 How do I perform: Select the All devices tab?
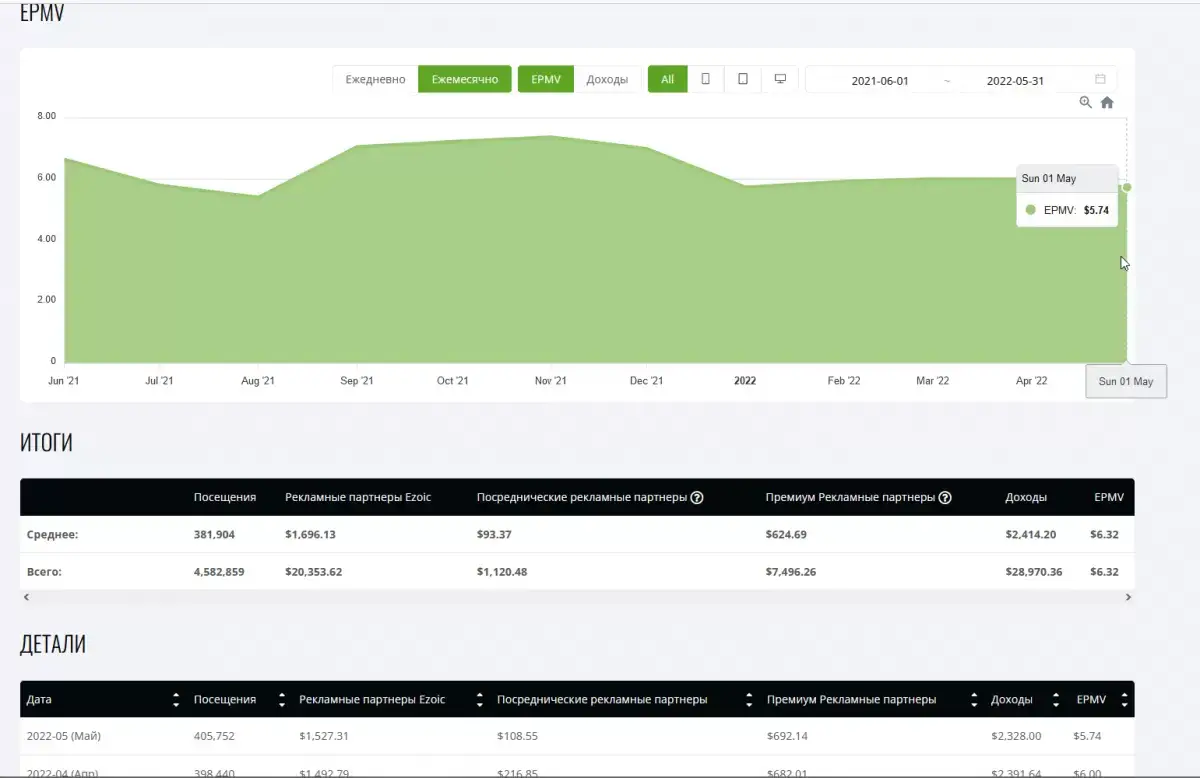click(x=667, y=79)
